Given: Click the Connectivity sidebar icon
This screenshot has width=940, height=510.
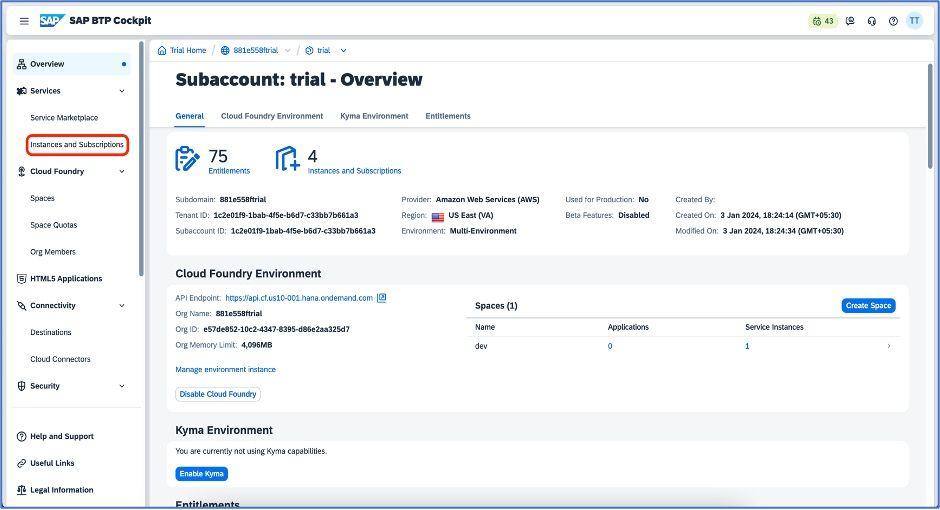Looking at the screenshot, I should [22, 306].
